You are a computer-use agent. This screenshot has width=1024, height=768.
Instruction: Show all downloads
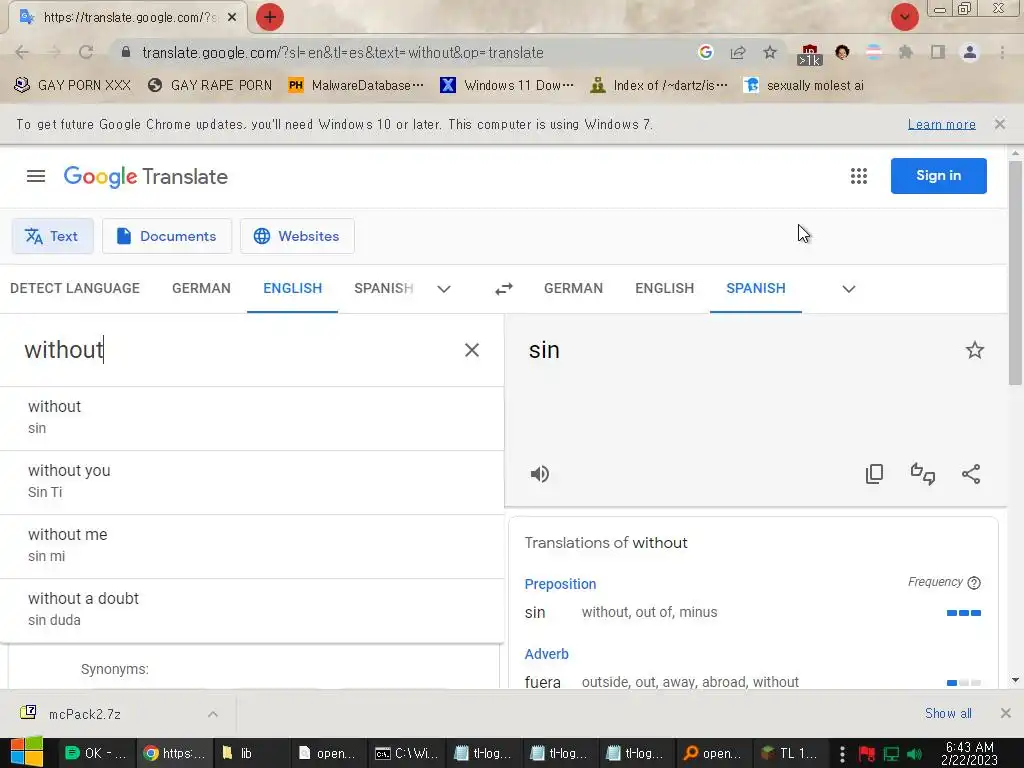(x=948, y=713)
